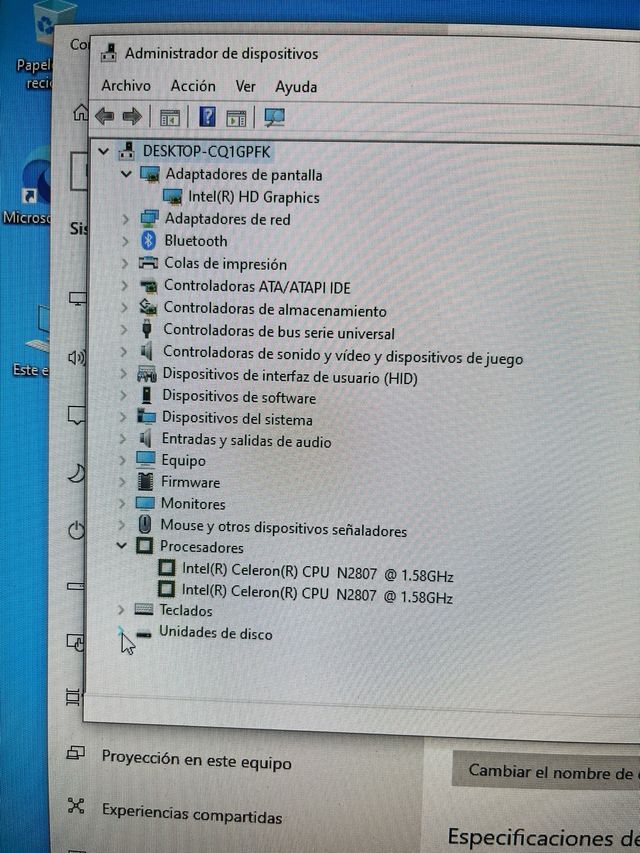Image resolution: width=640 pixels, height=853 pixels.
Task: Click the show/hide console tree icon
Action: [169, 117]
